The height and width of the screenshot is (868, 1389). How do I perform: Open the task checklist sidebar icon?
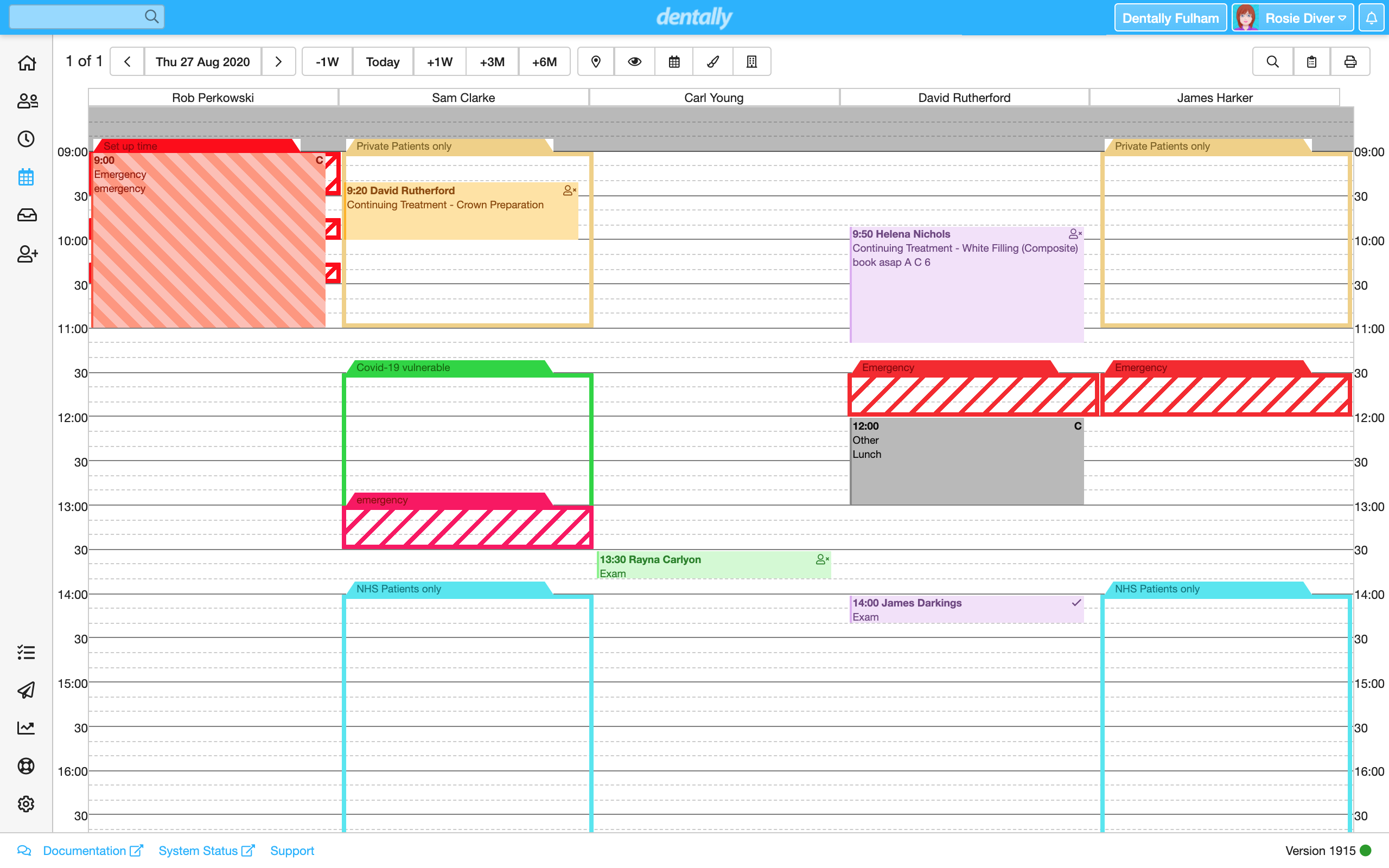pos(27,652)
